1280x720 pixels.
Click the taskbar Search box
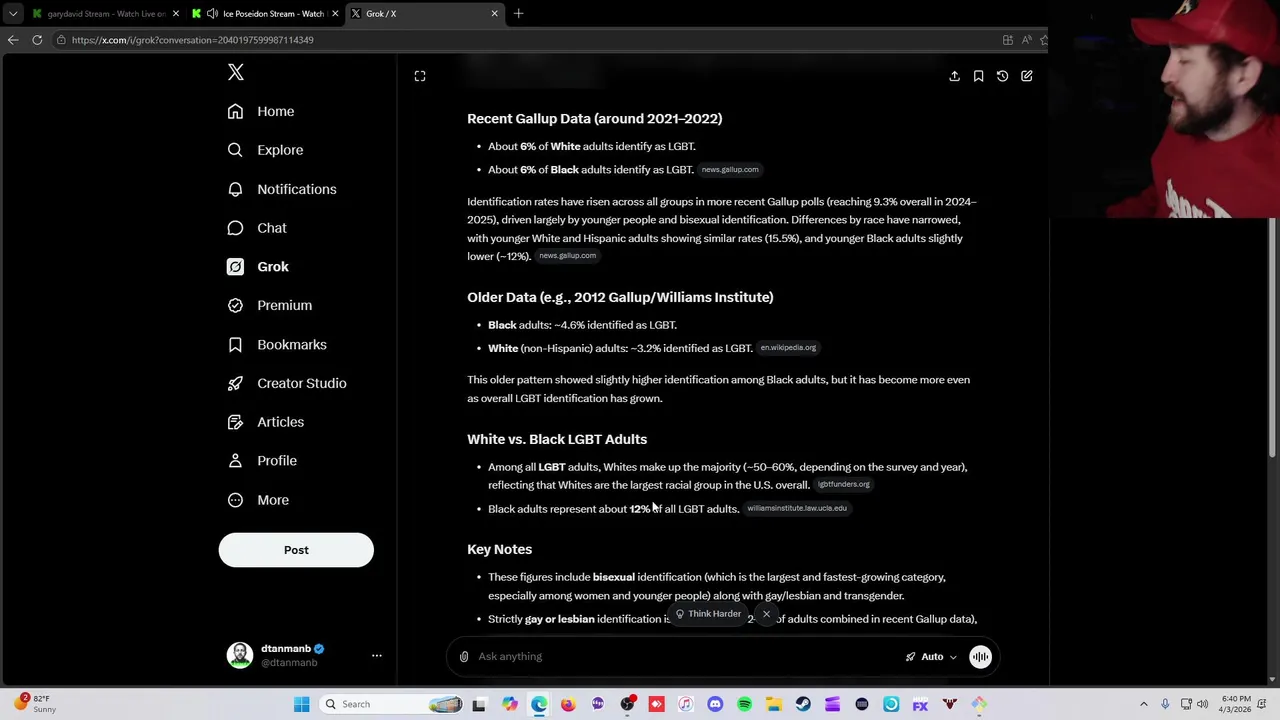393,704
